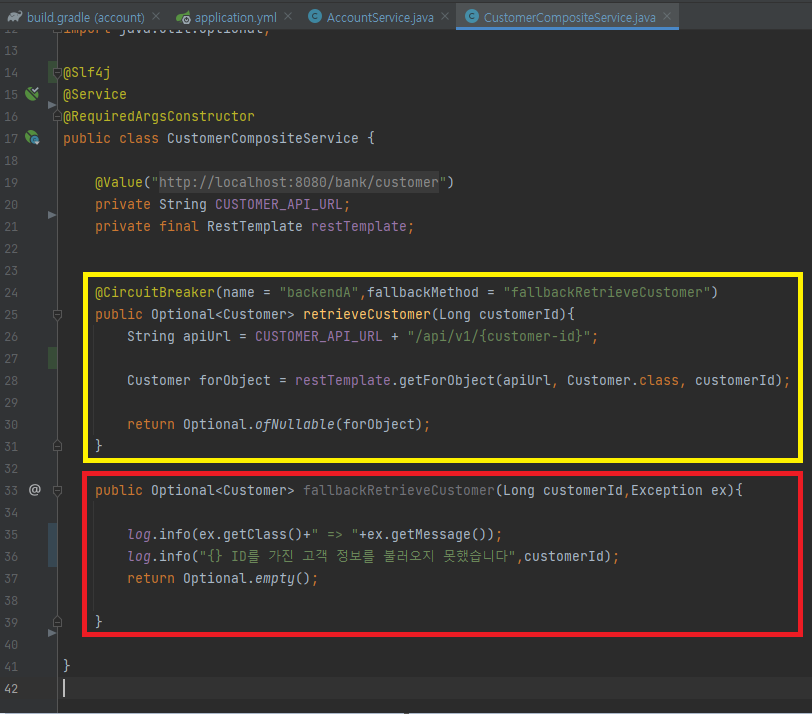Collapse retrieveCustomer method fold at line 25
This screenshot has height=714, width=812.
coord(57,314)
